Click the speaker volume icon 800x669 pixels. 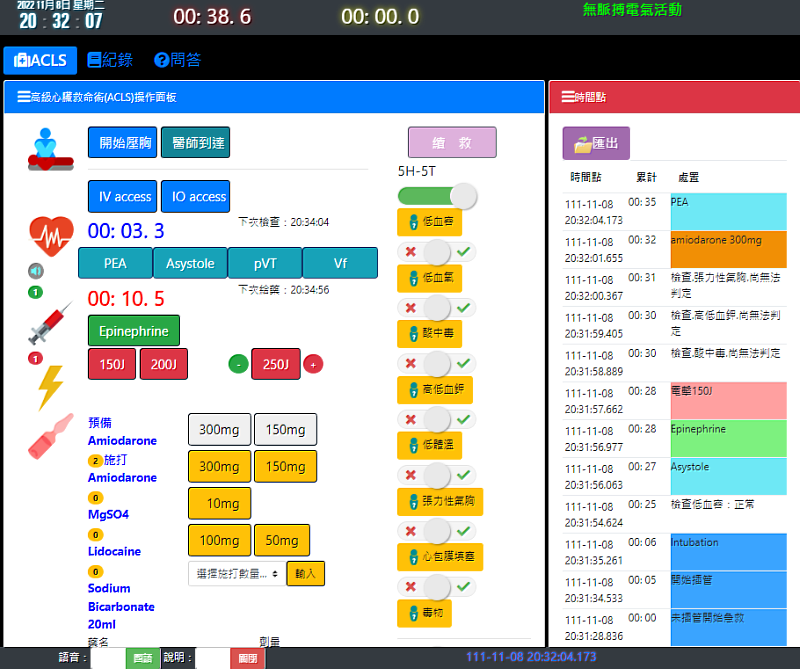point(34,270)
